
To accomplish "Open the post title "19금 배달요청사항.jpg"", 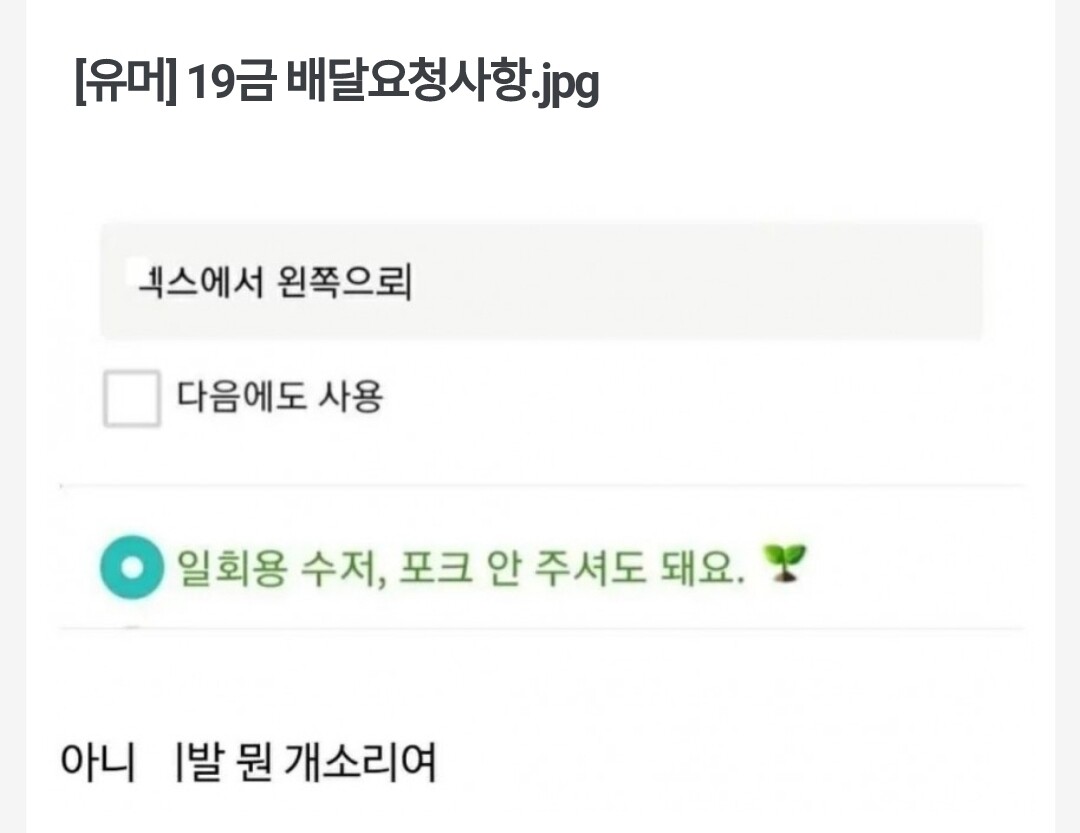I will [x=392, y=85].
